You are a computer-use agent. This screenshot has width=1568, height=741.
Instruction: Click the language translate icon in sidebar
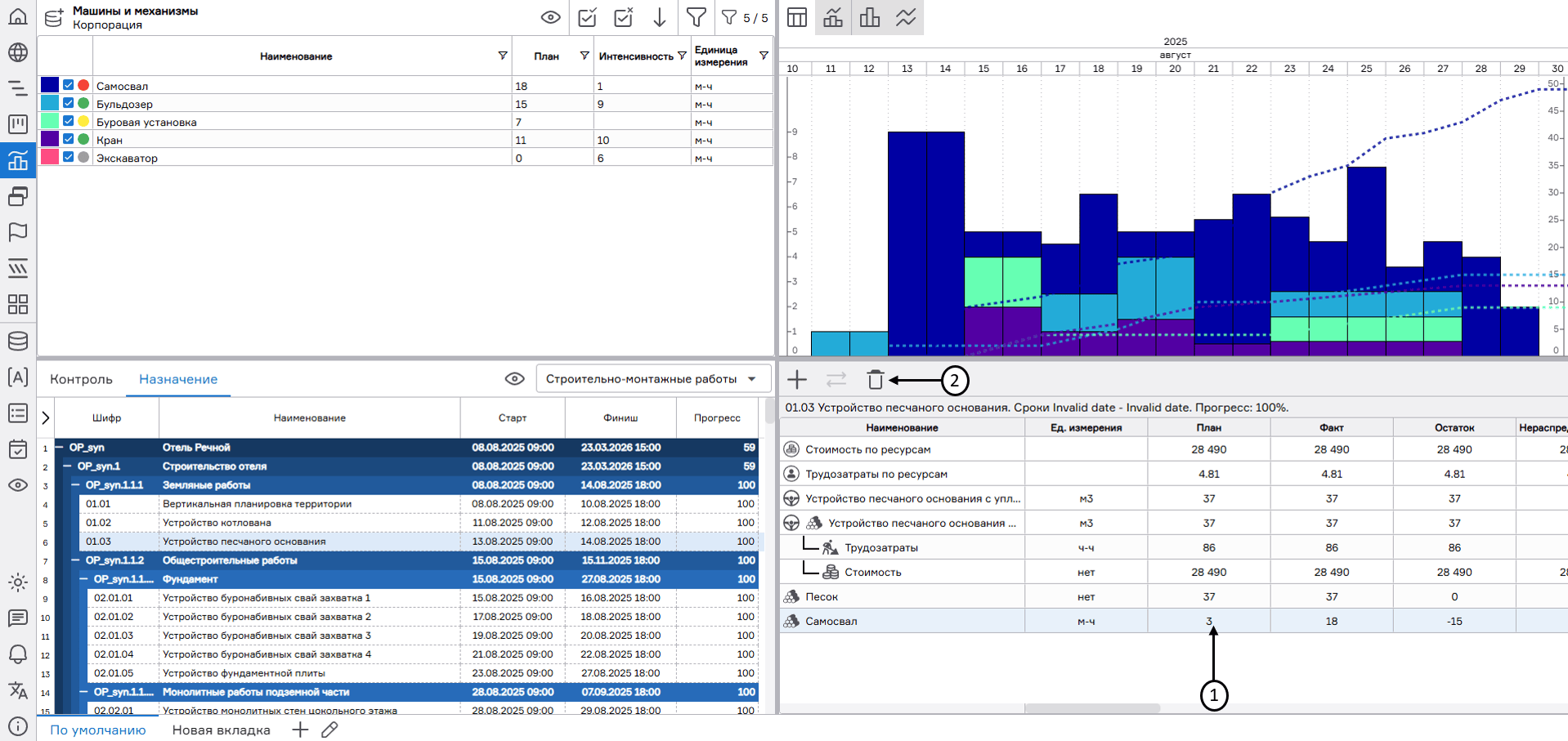click(17, 690)
